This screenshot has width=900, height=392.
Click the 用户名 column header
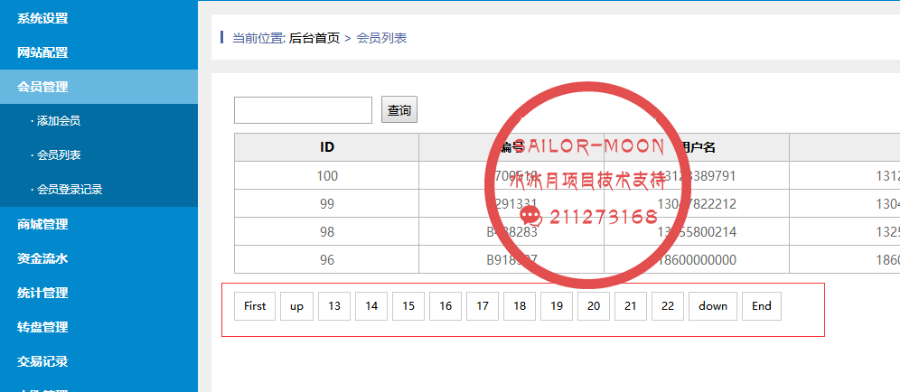click(x=697, y=148)
